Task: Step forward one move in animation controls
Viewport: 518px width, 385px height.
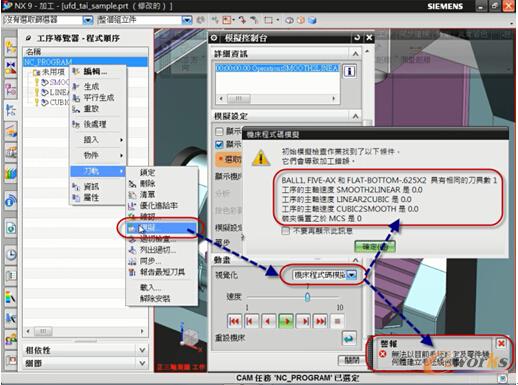Action: tap(303, 321)
